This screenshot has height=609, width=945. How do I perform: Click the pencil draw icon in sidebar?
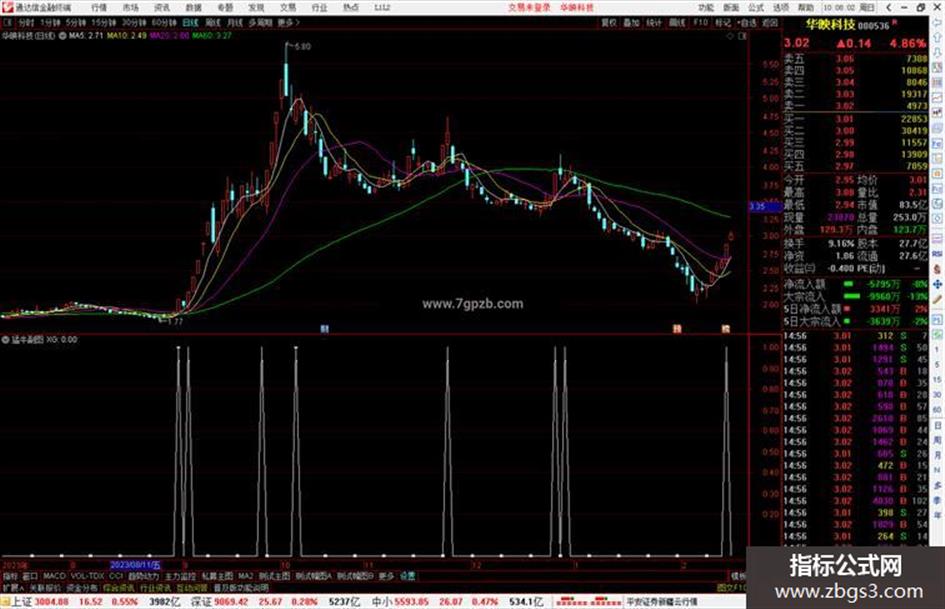(x=937, y=299)
